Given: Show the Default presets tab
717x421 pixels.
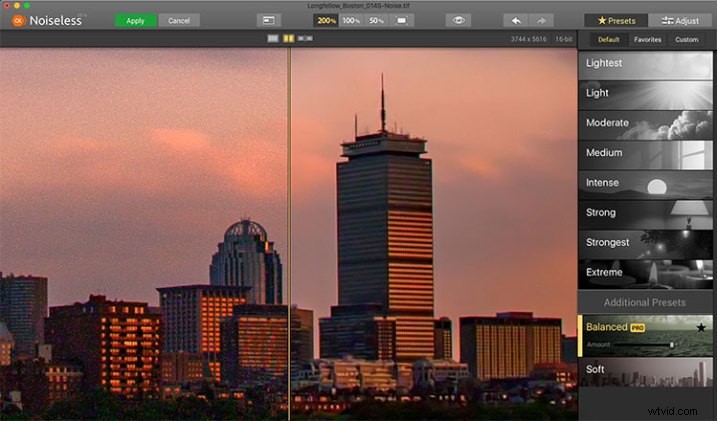Looking at the screenshot, I should 609,40.
